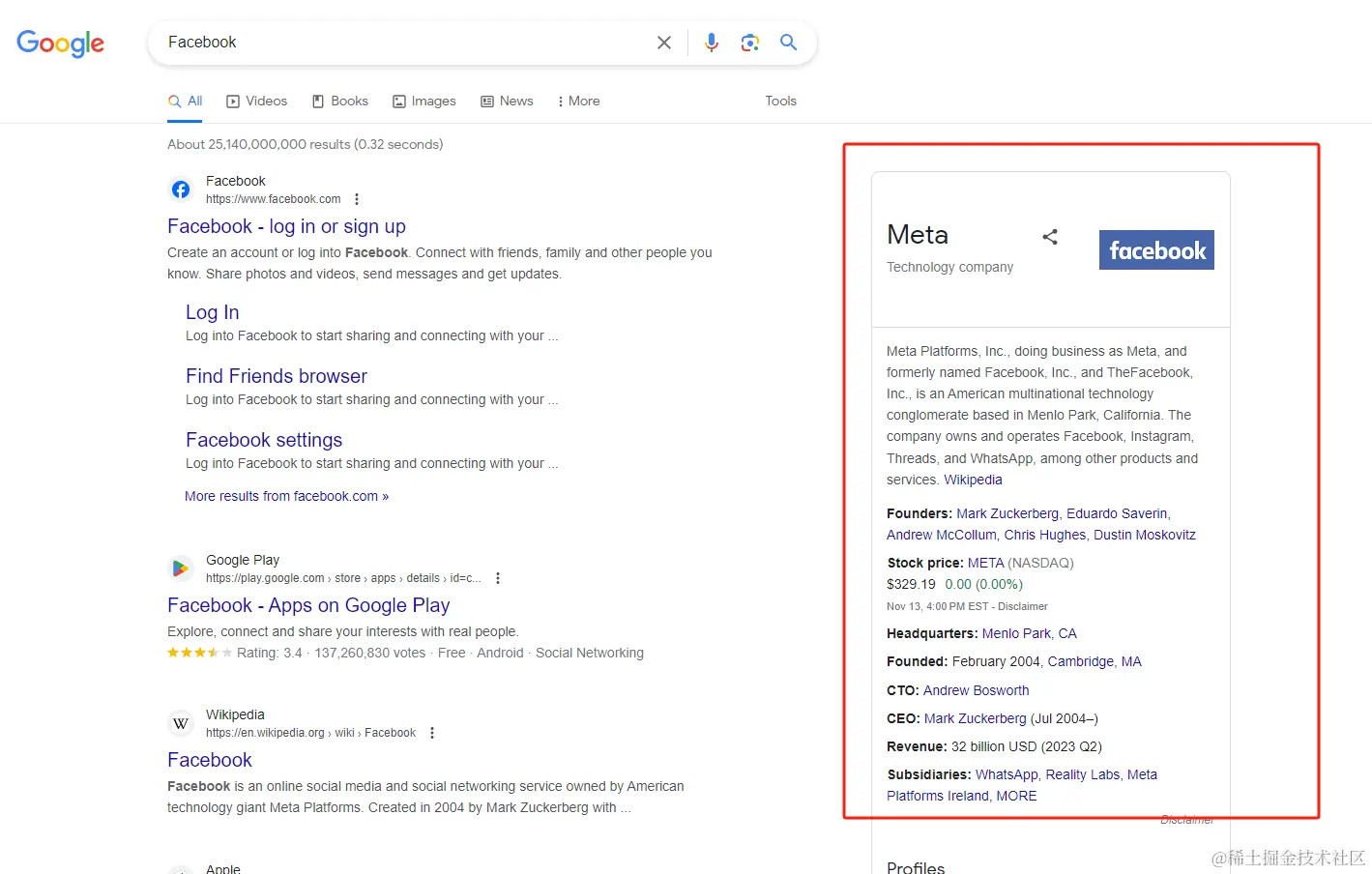
Task: Open the Tools options
Action: tap(780, 101)
